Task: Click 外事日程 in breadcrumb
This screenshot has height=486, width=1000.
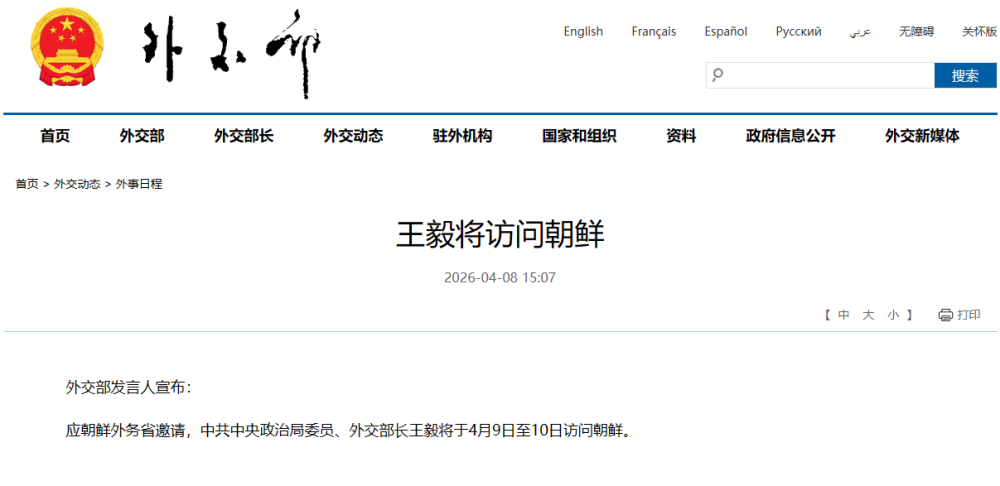Action: tap(139, 184)
